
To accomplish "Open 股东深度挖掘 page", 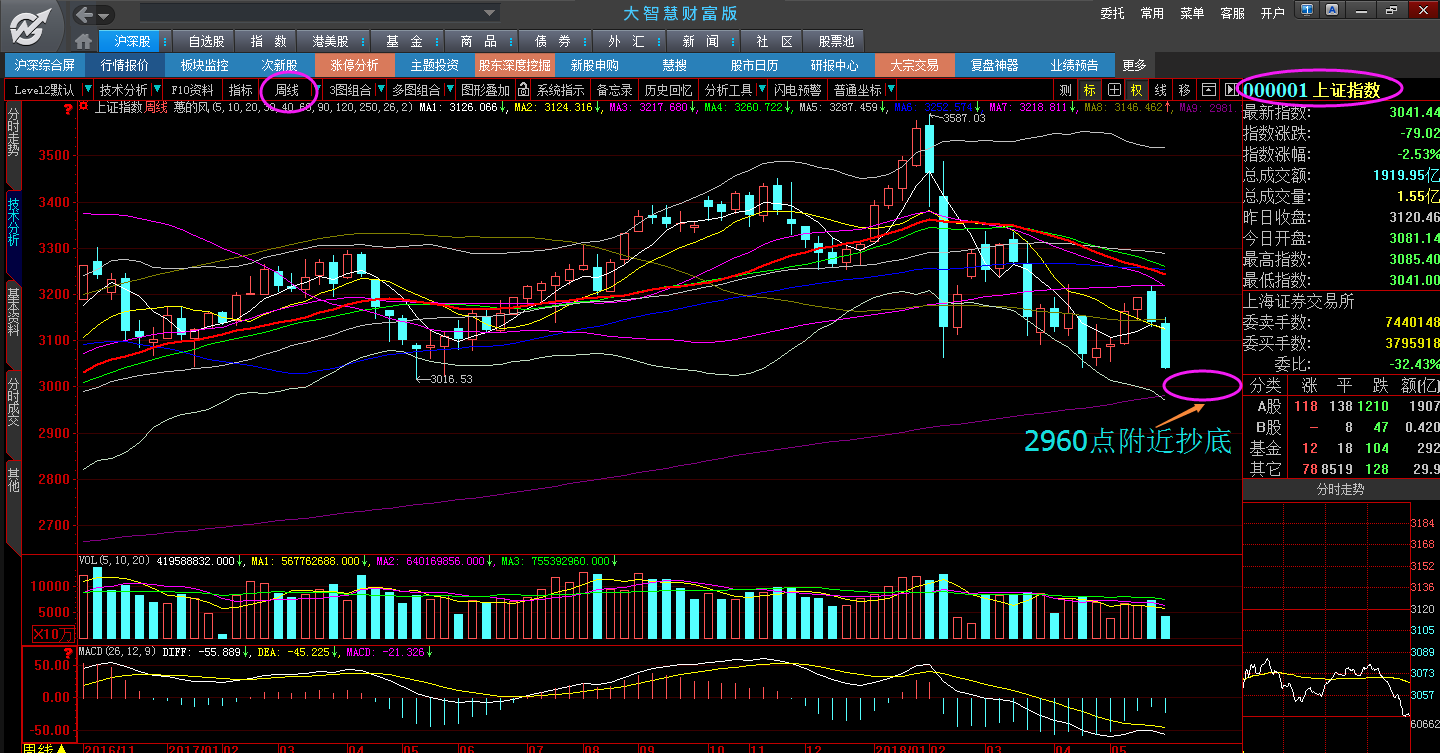I will tap(515, 65).
